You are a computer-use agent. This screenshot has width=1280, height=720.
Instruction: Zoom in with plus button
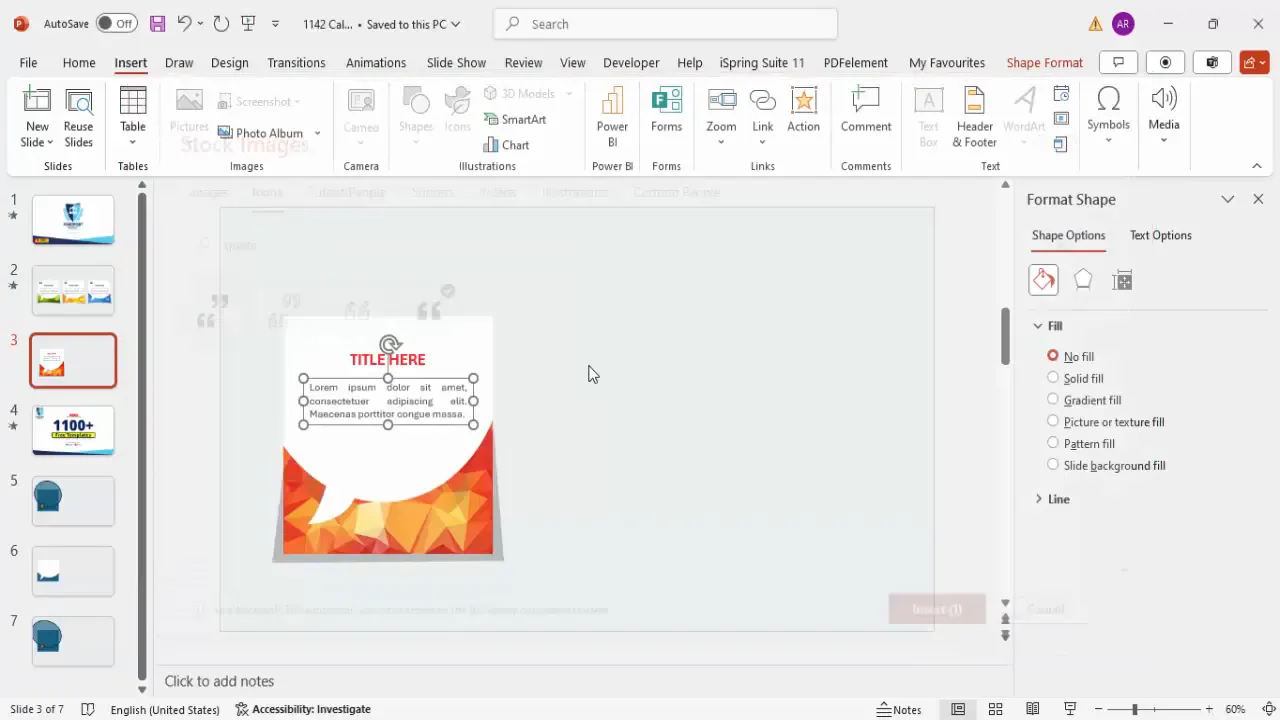point(1209,709)
